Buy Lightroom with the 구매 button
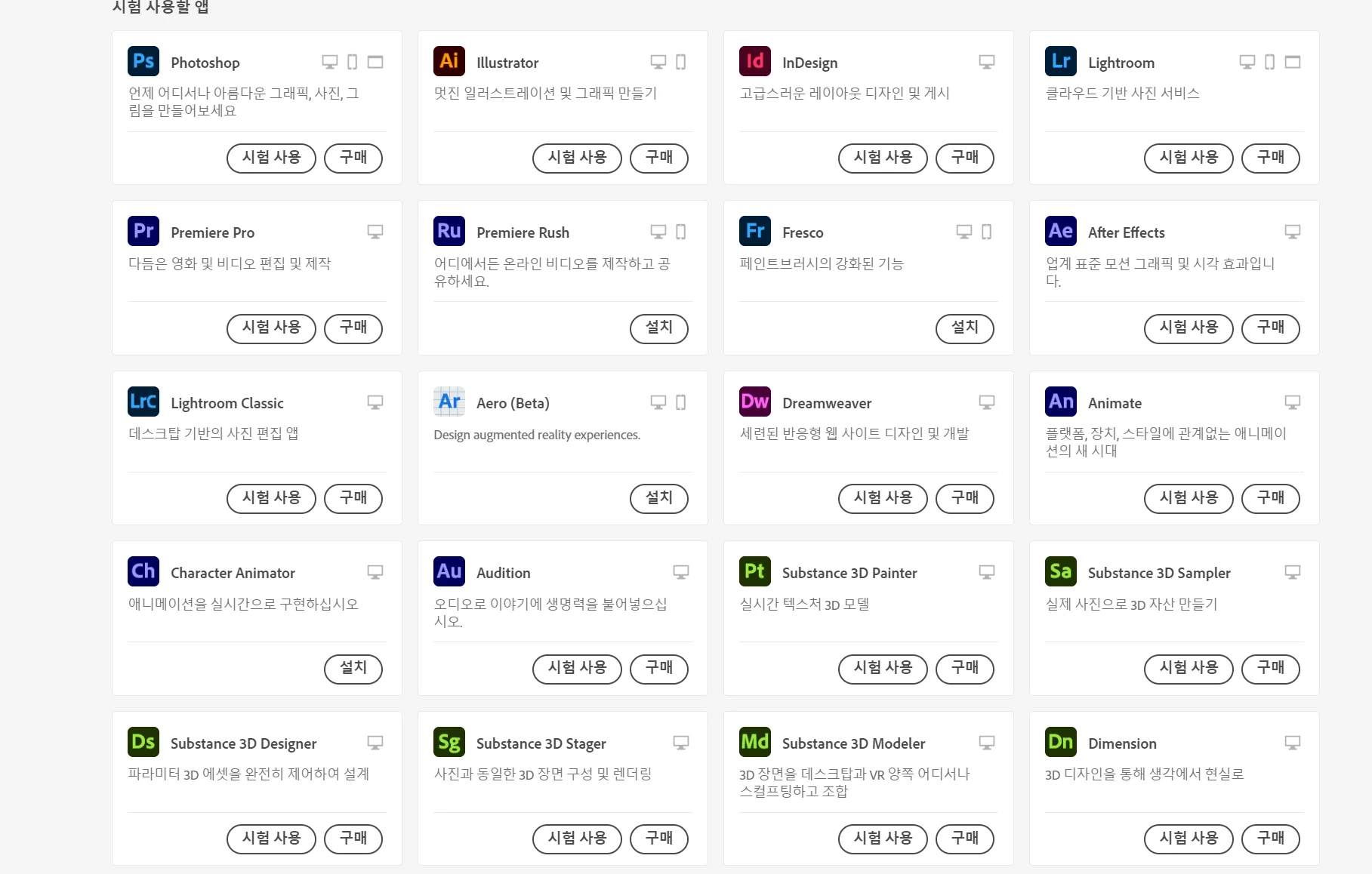This screenshot has height=874, width=1372. [x=1271, y=158]
